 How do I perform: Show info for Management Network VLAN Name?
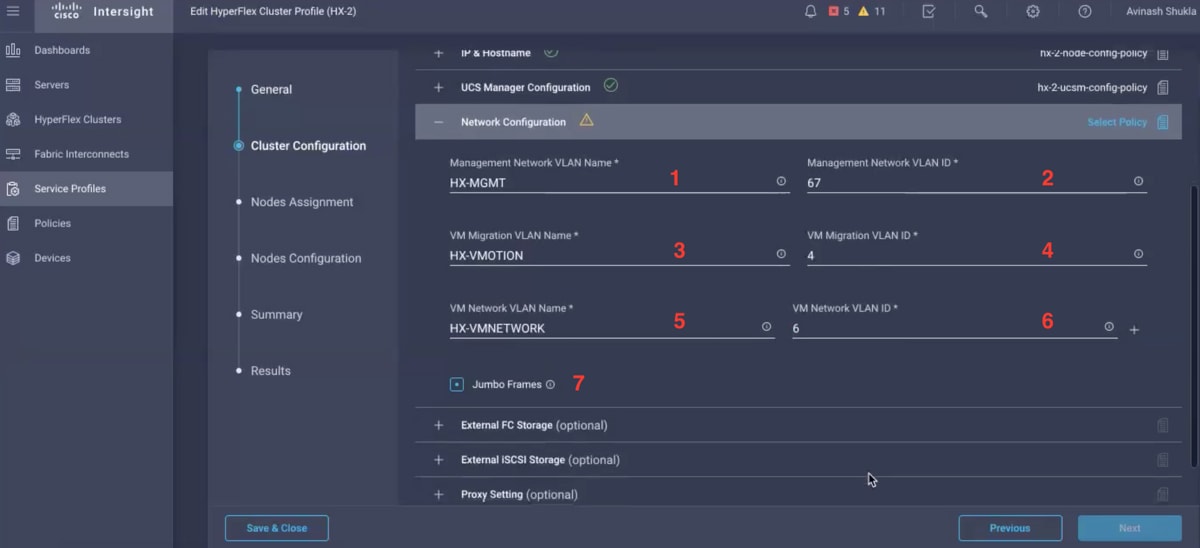[781, 182]
